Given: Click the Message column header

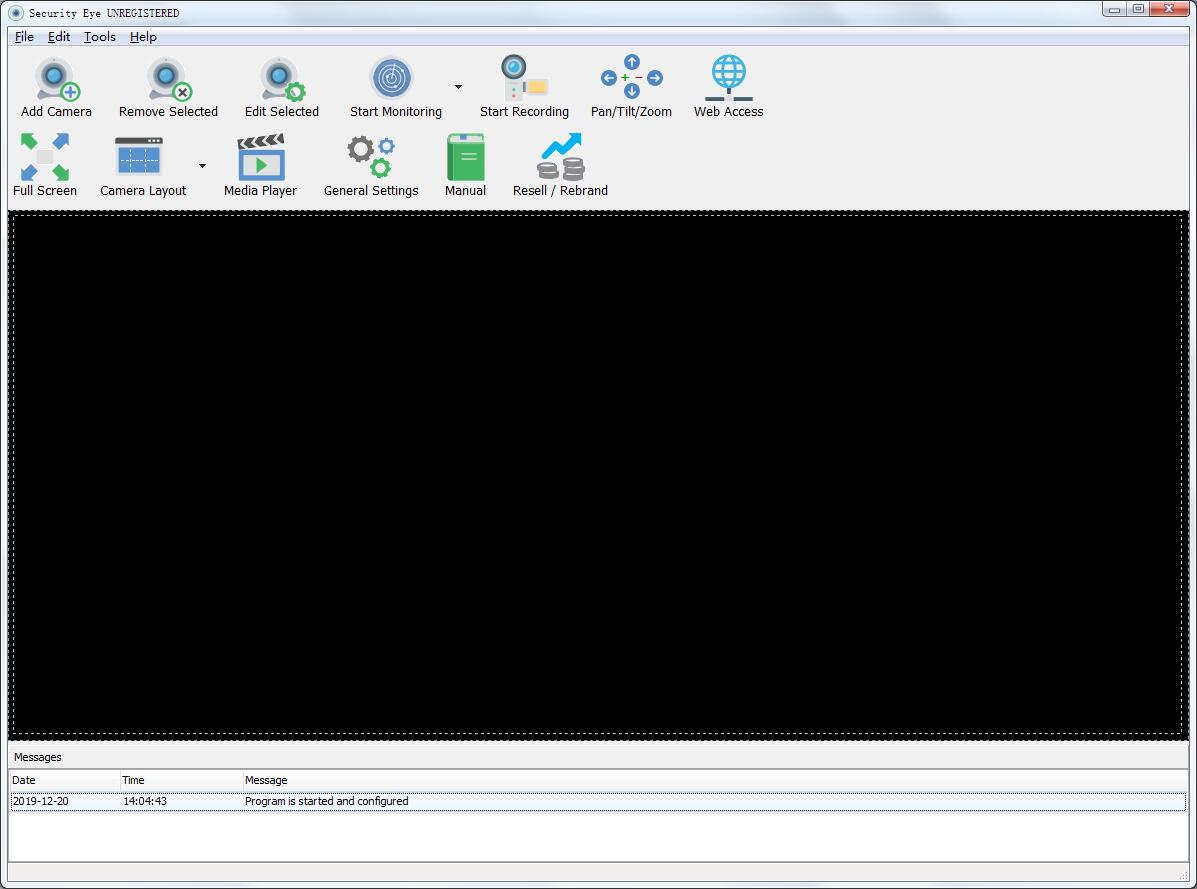Looking at the screenshot, I should [x=266, y=780].
